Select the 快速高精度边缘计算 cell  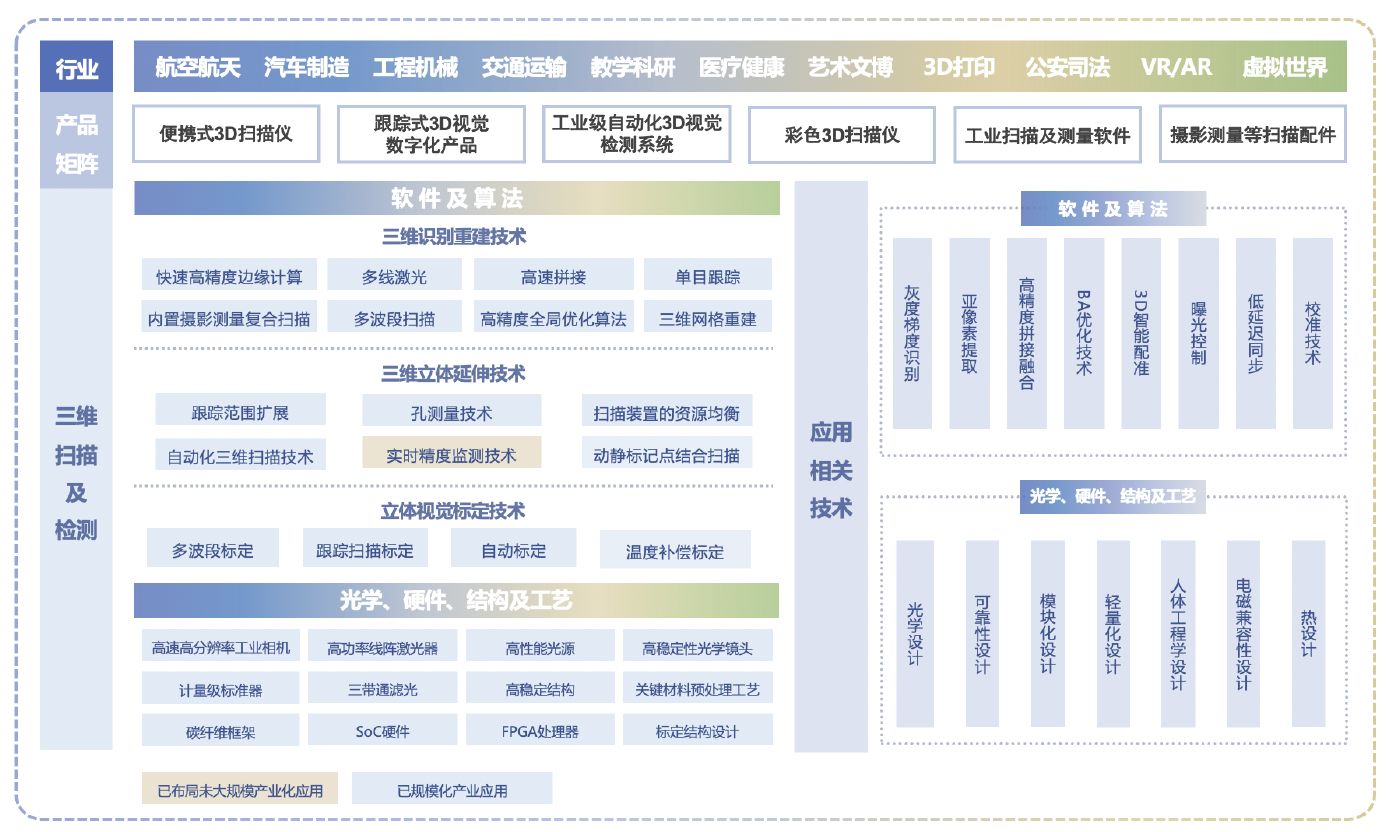click(x=229, y=275)
